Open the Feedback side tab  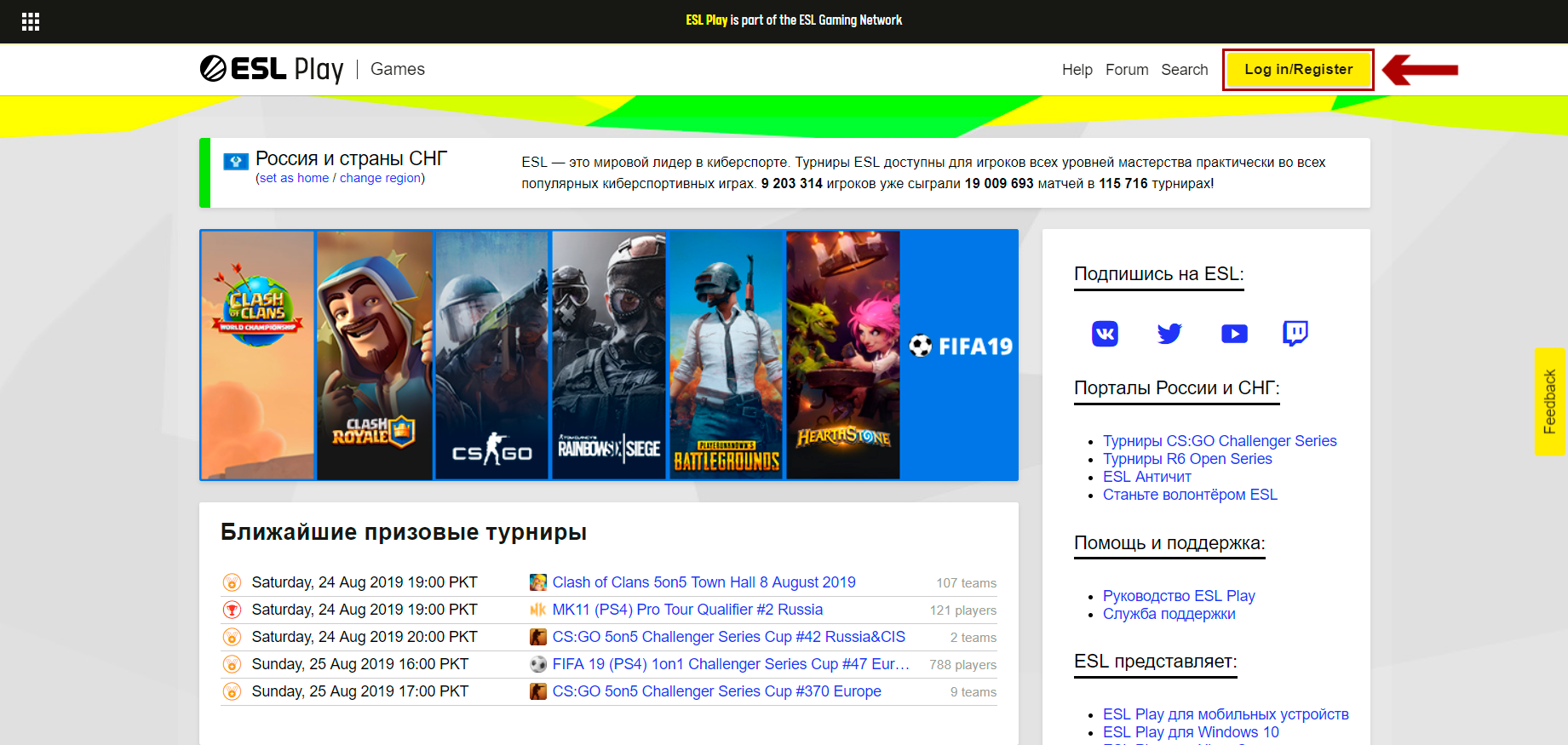(1550, 402)
